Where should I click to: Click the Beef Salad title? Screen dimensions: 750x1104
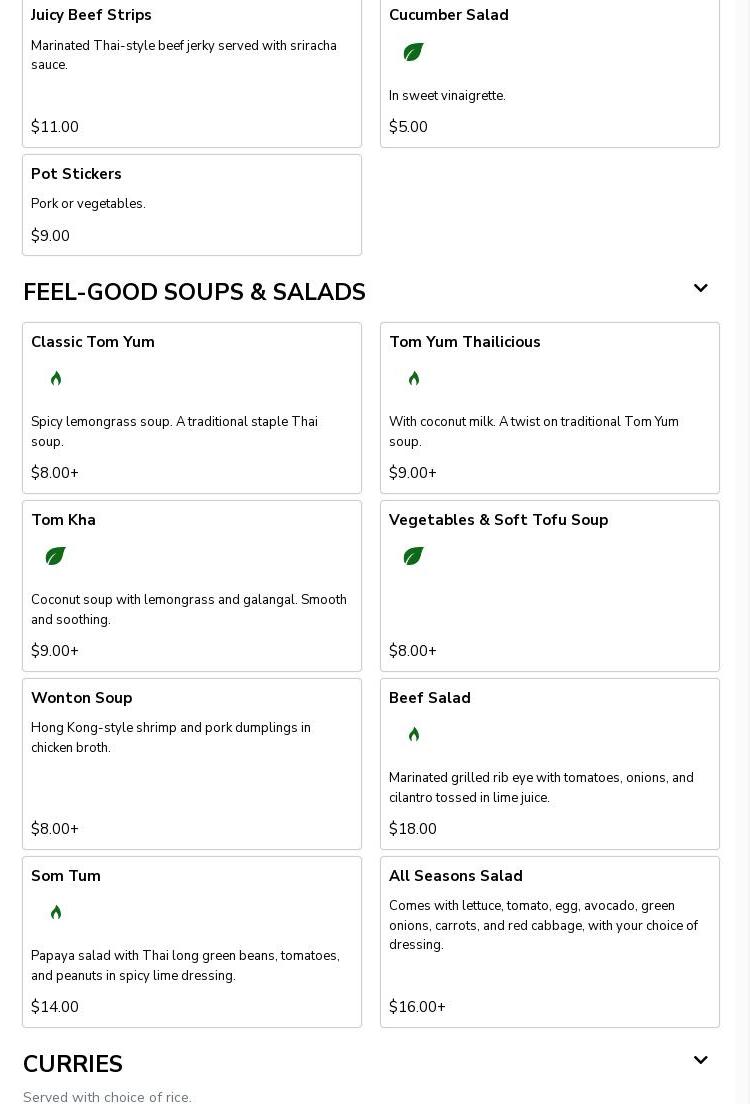coord(430,698)
